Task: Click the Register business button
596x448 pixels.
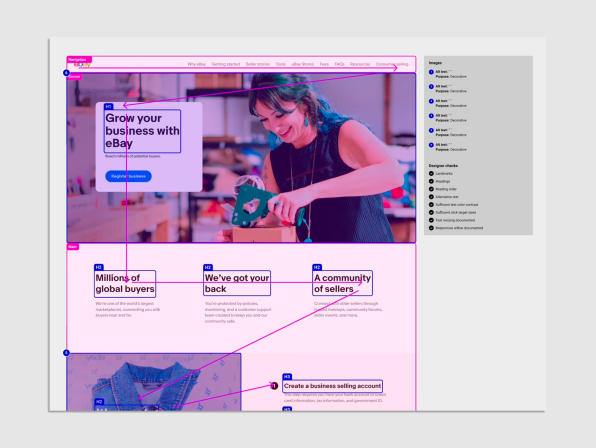Action: click(128, 176)
